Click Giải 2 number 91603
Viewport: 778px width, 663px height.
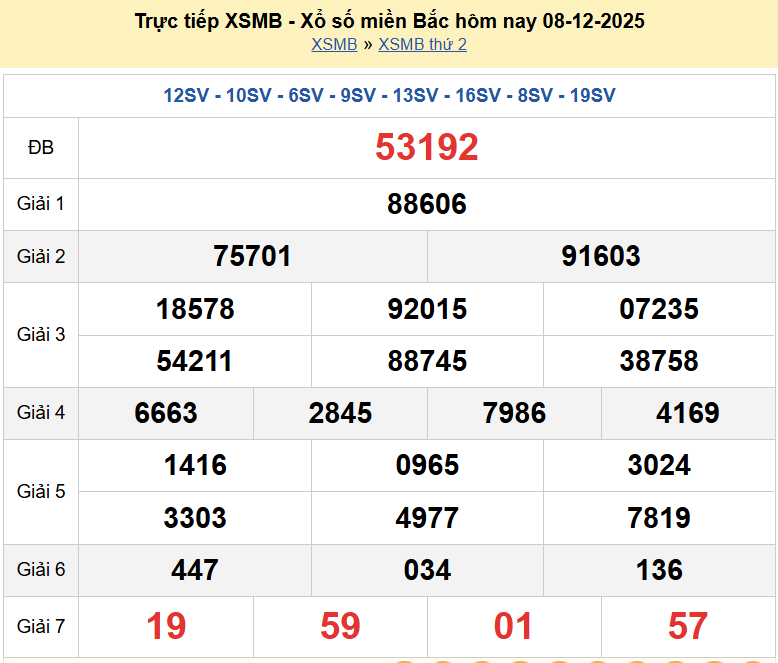pos(601,256)
